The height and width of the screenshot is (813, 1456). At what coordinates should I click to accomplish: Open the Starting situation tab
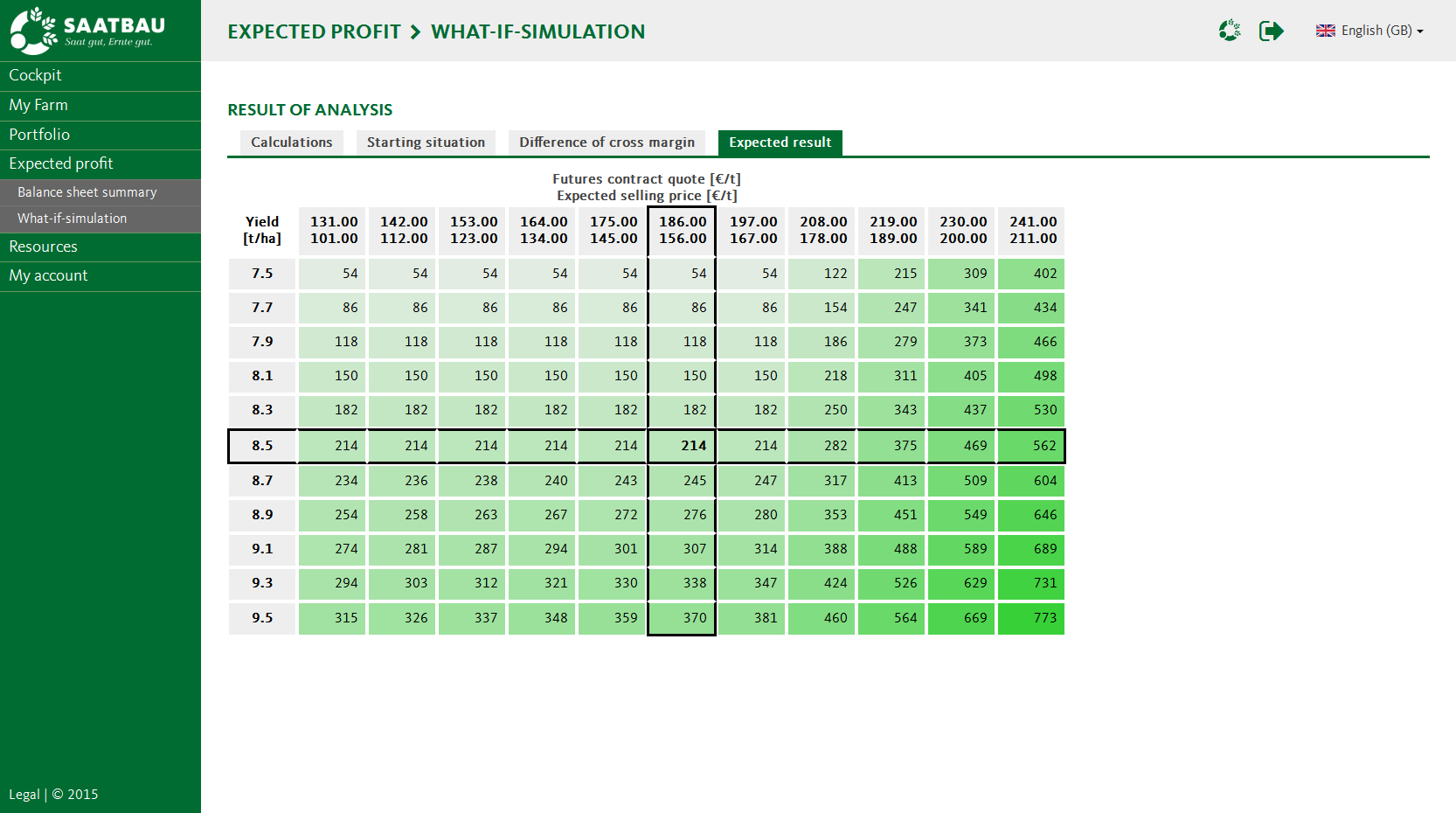click(x=426, y=142)
